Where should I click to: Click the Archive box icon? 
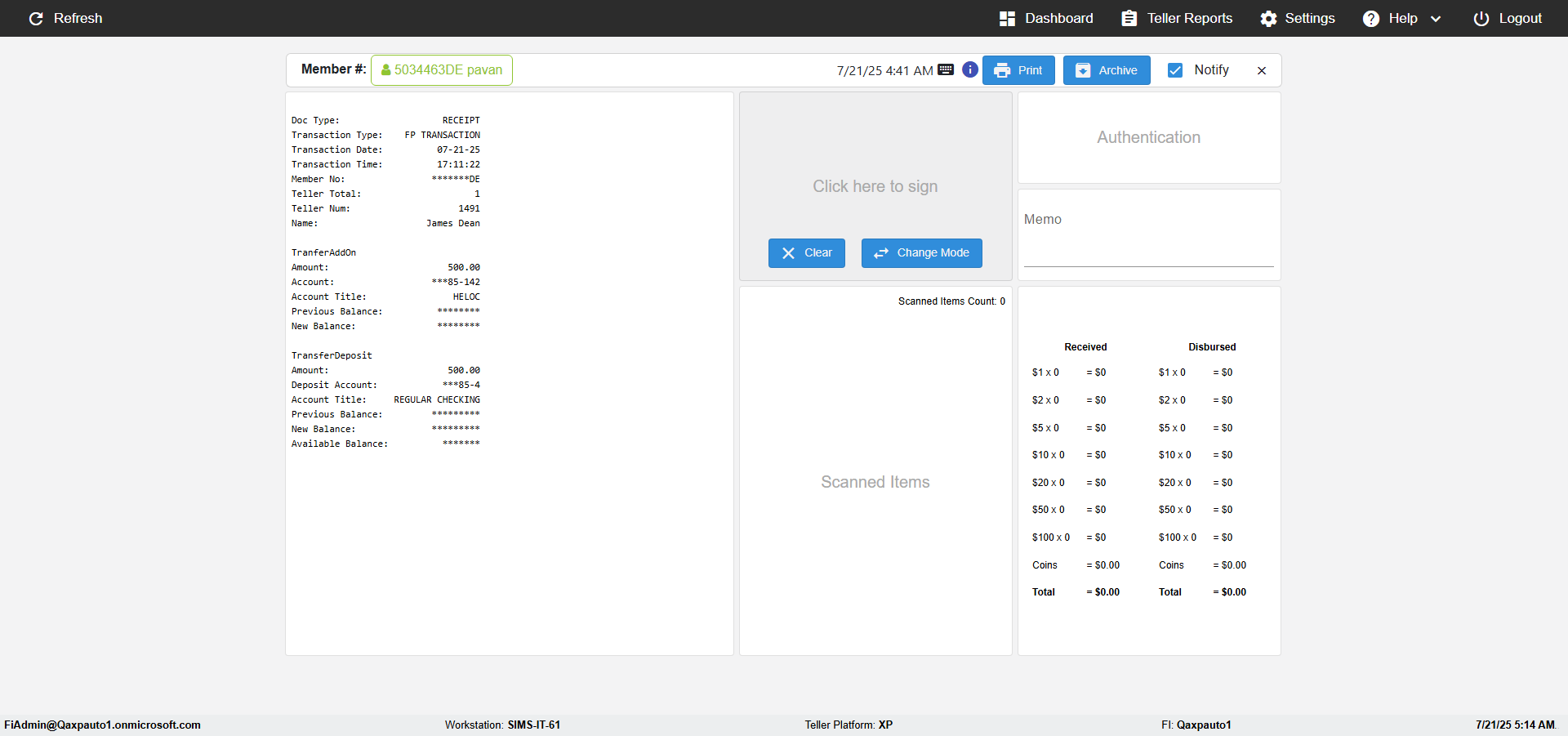1083,71
